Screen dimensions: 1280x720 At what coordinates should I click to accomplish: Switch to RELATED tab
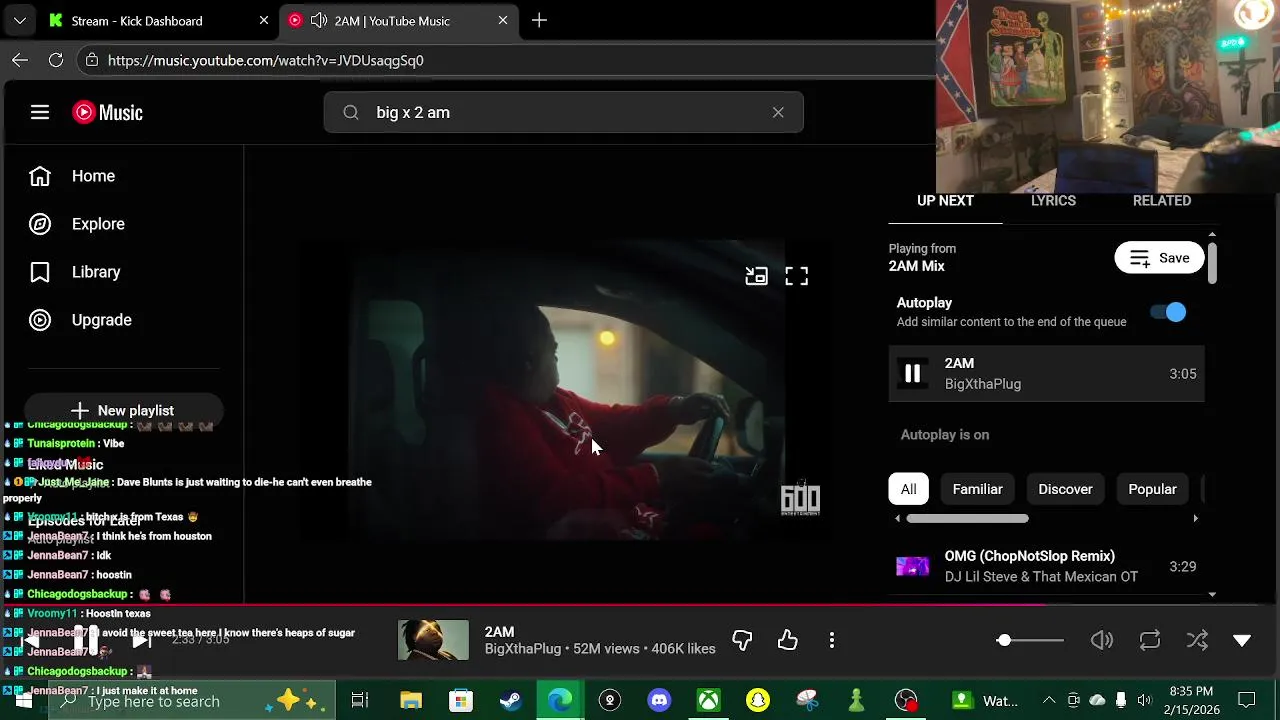click(1161, 201)
